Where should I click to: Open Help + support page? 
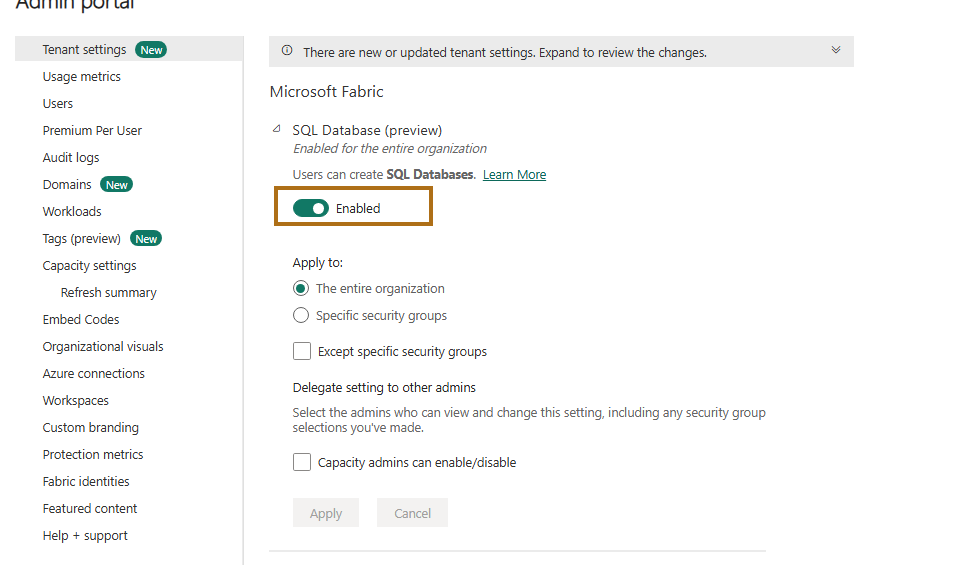(85, 535)
